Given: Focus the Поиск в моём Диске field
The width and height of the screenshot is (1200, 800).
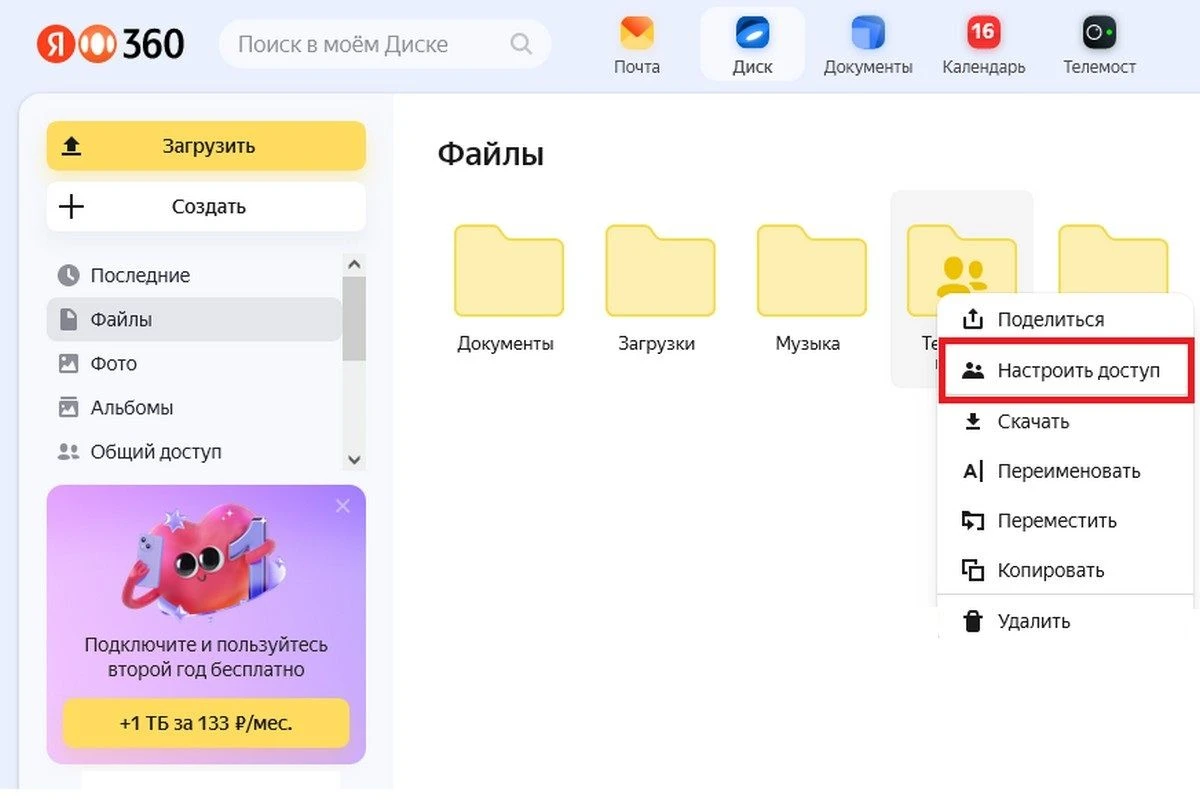Looking at the screenshot, I should pyautogui.click(x=385, y=44).
